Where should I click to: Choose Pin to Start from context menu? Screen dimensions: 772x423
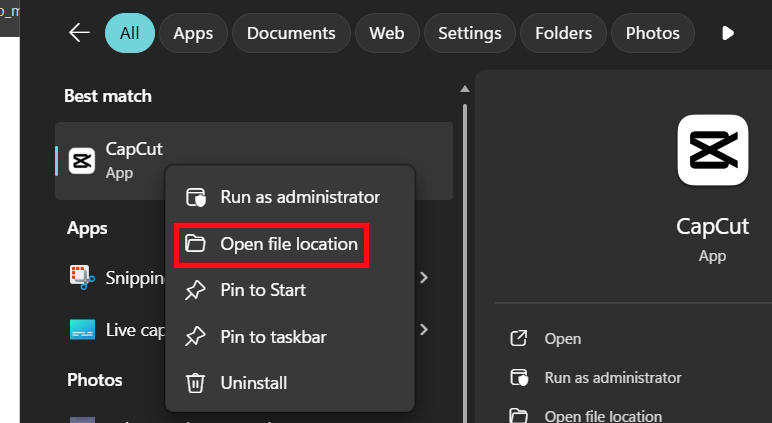[263, 290]
